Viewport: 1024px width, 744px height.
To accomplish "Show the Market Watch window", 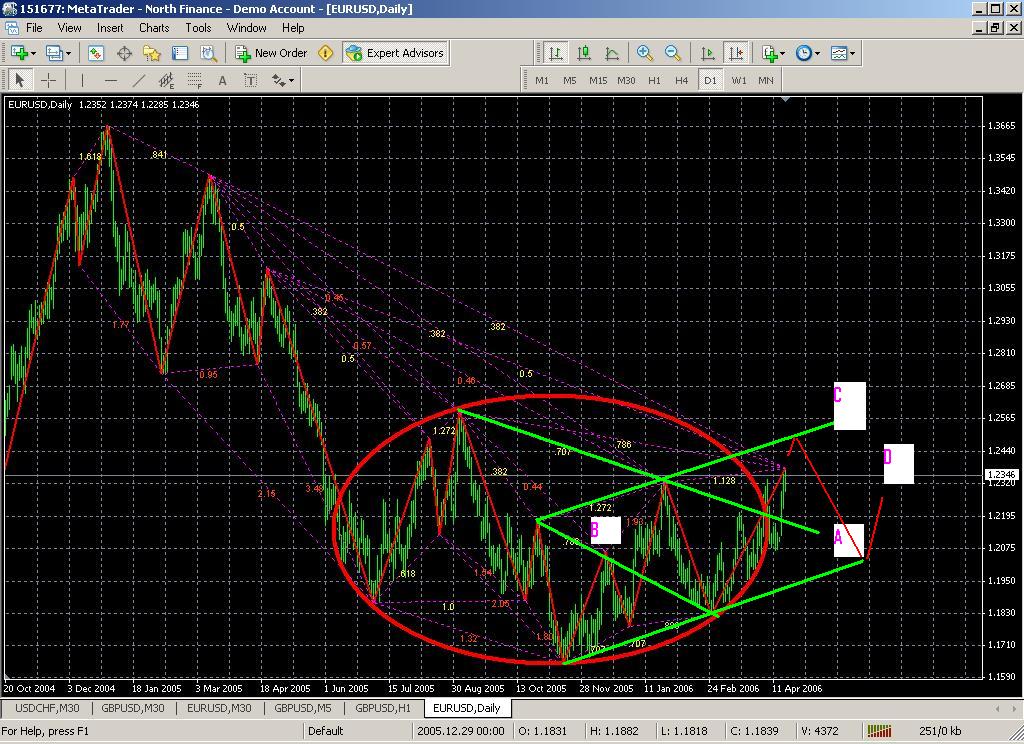I will pos(96,54).
